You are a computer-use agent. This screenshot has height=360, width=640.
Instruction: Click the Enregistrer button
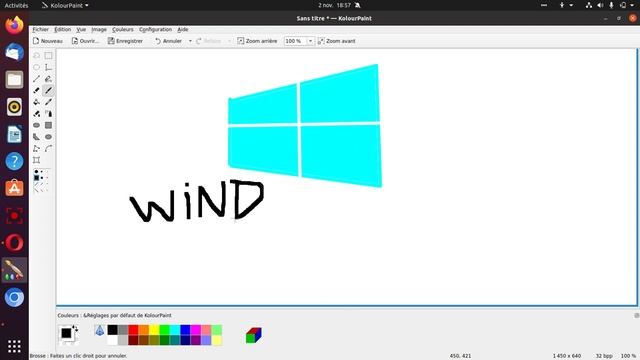(125, 41)
